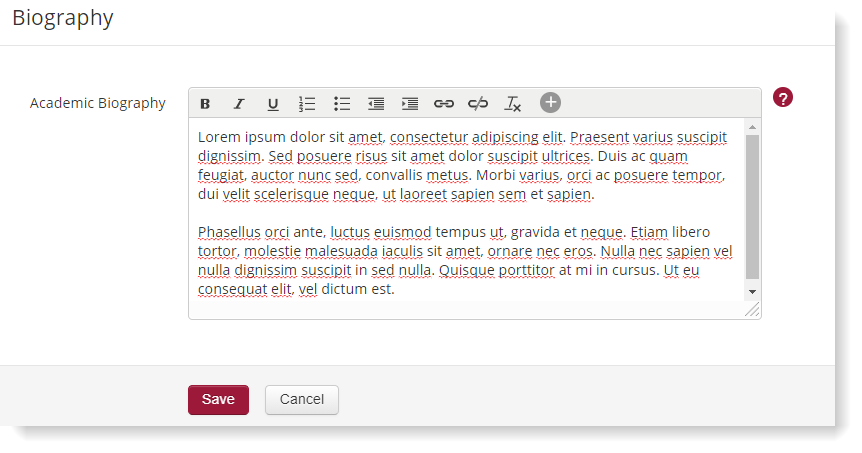Click the editor's vertical scrollbar thumb
This screenshot has height=453, width=862.
point(752,205)
